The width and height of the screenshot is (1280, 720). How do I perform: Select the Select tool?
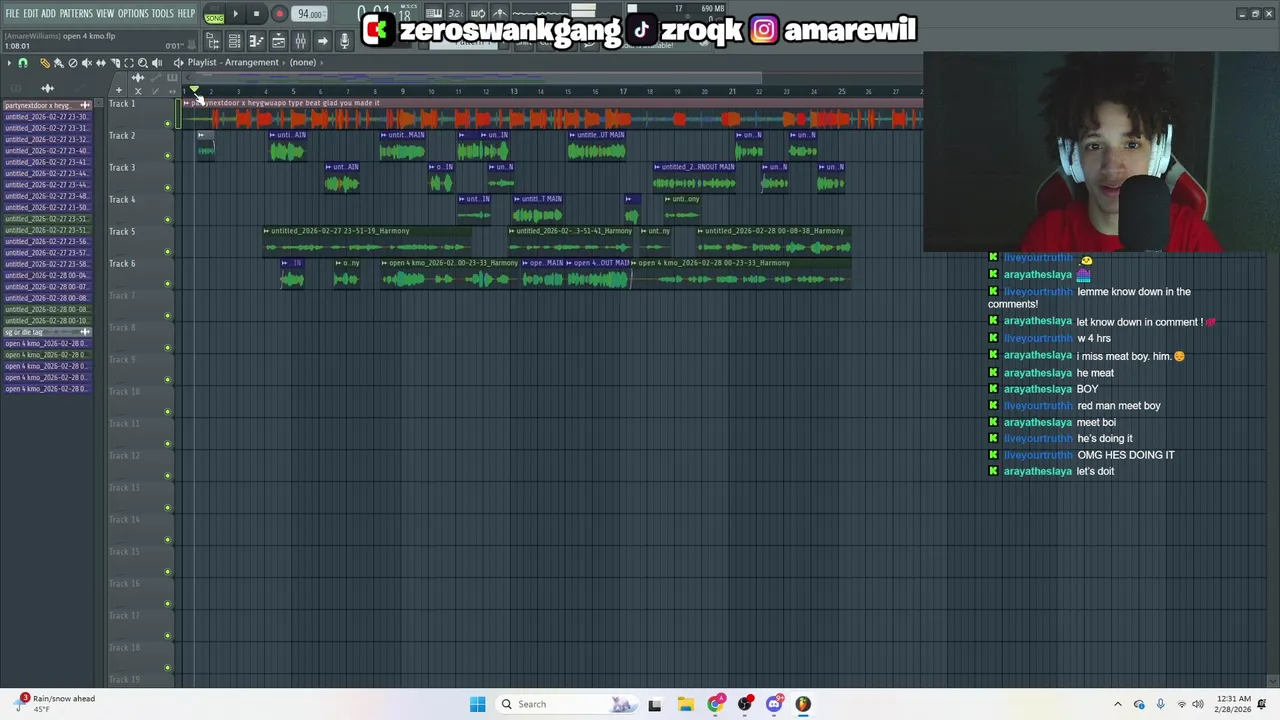128,63
